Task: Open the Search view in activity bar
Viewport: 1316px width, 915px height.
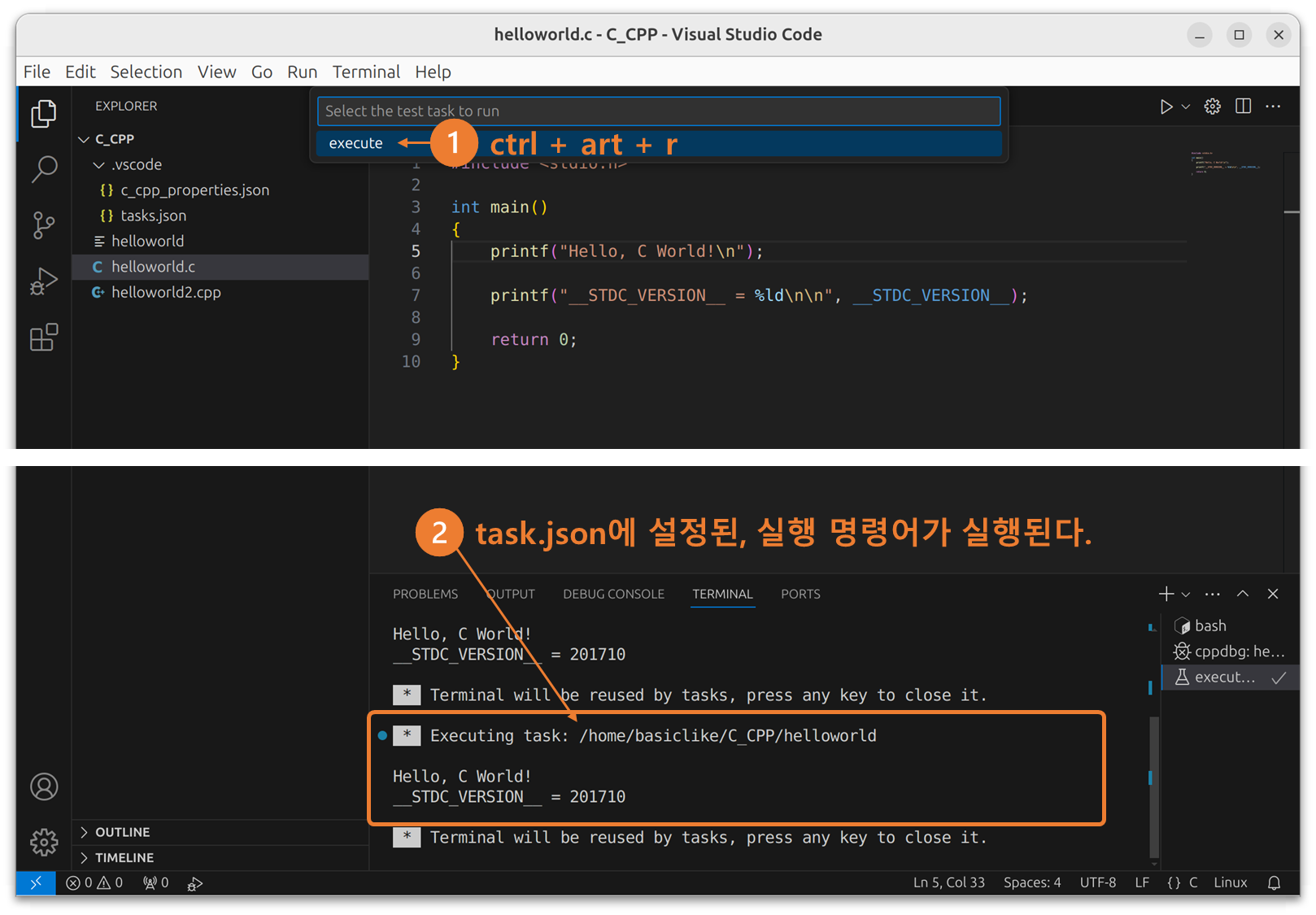Action: (x=44, y=169)
